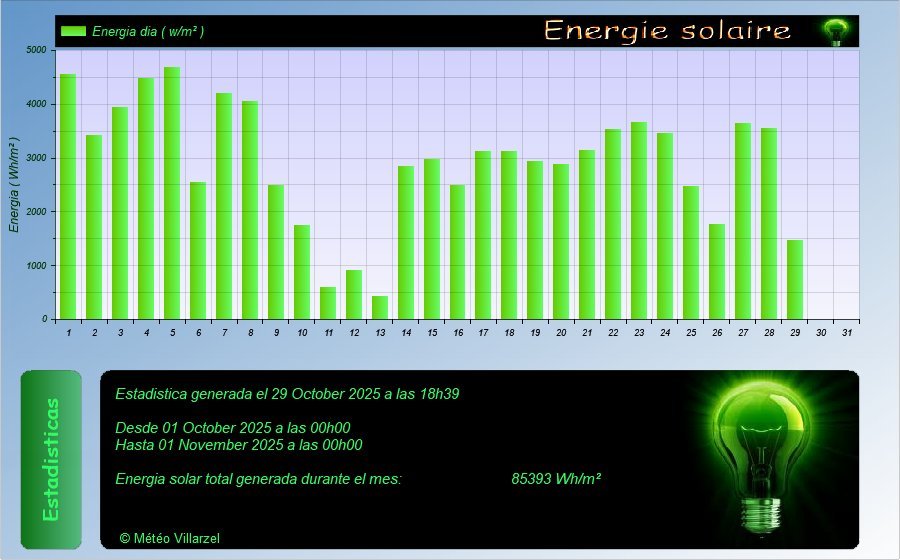Click the x-axis label 31
This screenshot has width=900, height=560.
pyautogui.click(x=847, y=332)
